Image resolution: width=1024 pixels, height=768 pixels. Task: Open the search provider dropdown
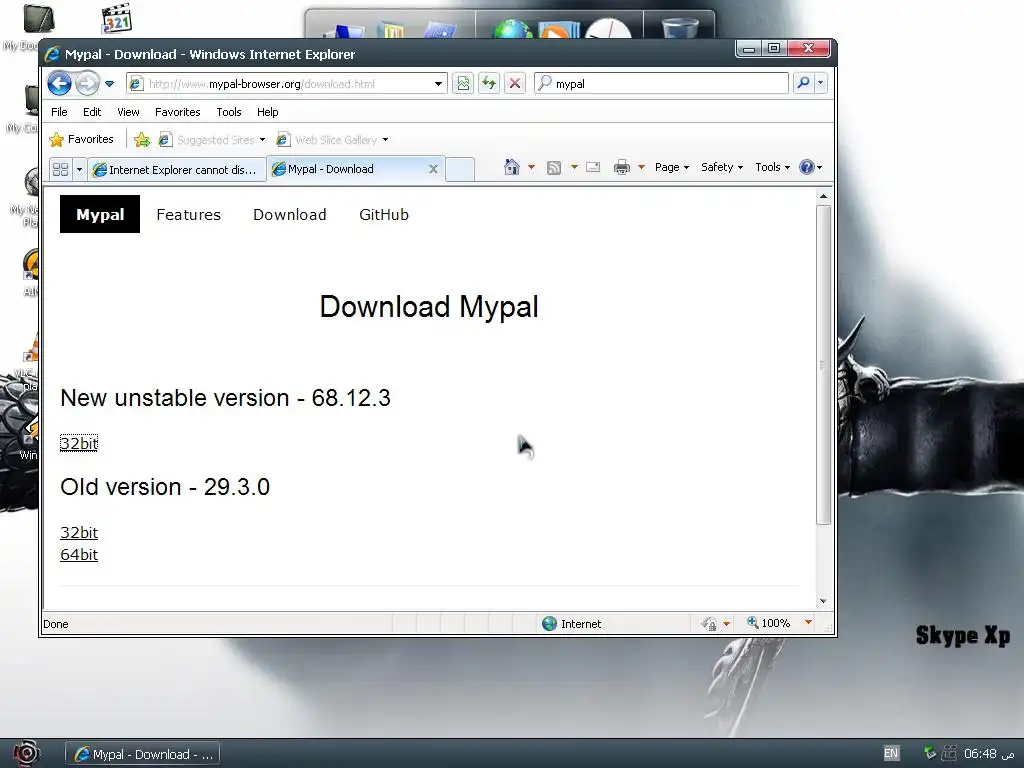(x=820, y=83)
